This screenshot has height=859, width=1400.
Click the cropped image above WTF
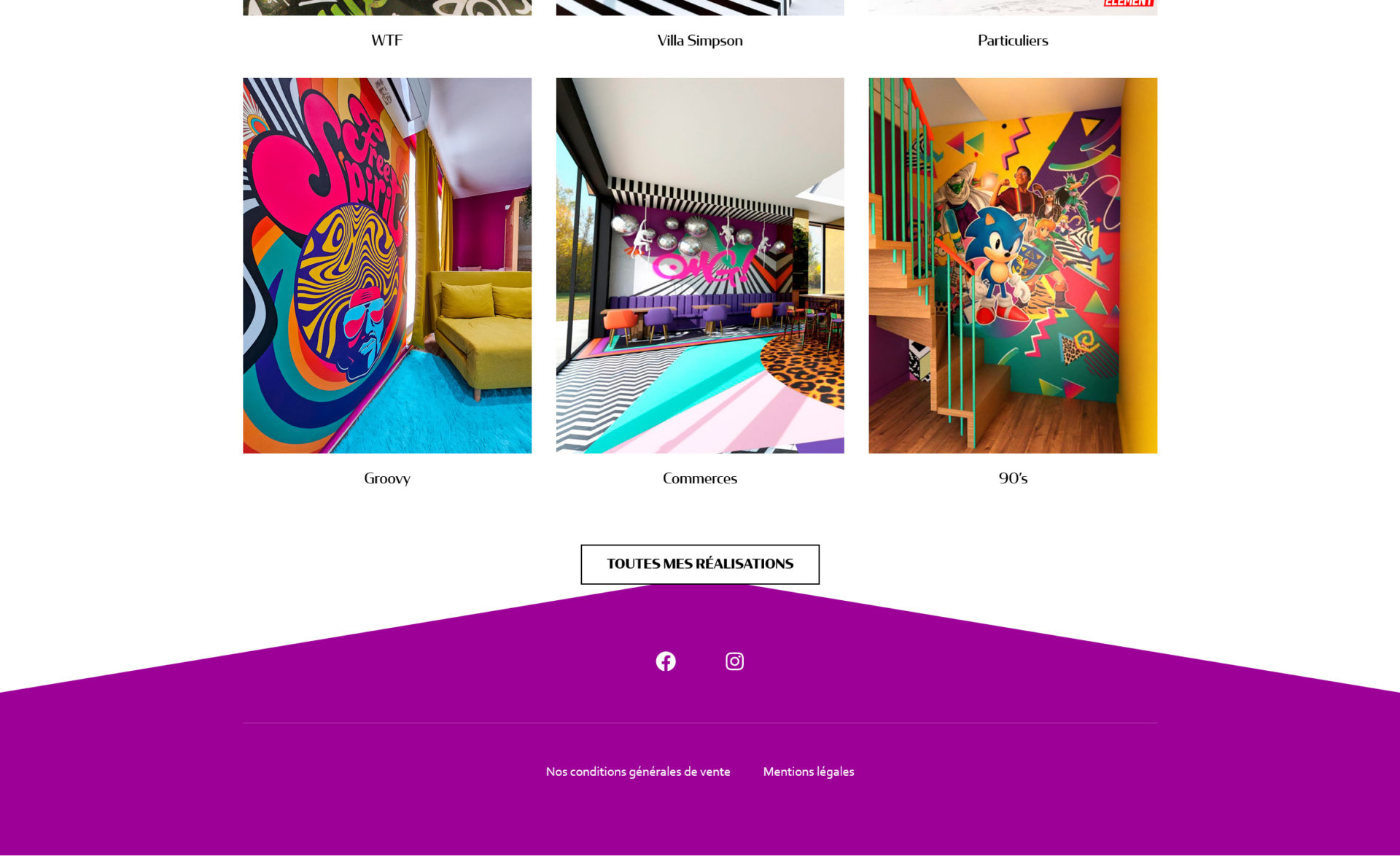(x=387, y=7)
